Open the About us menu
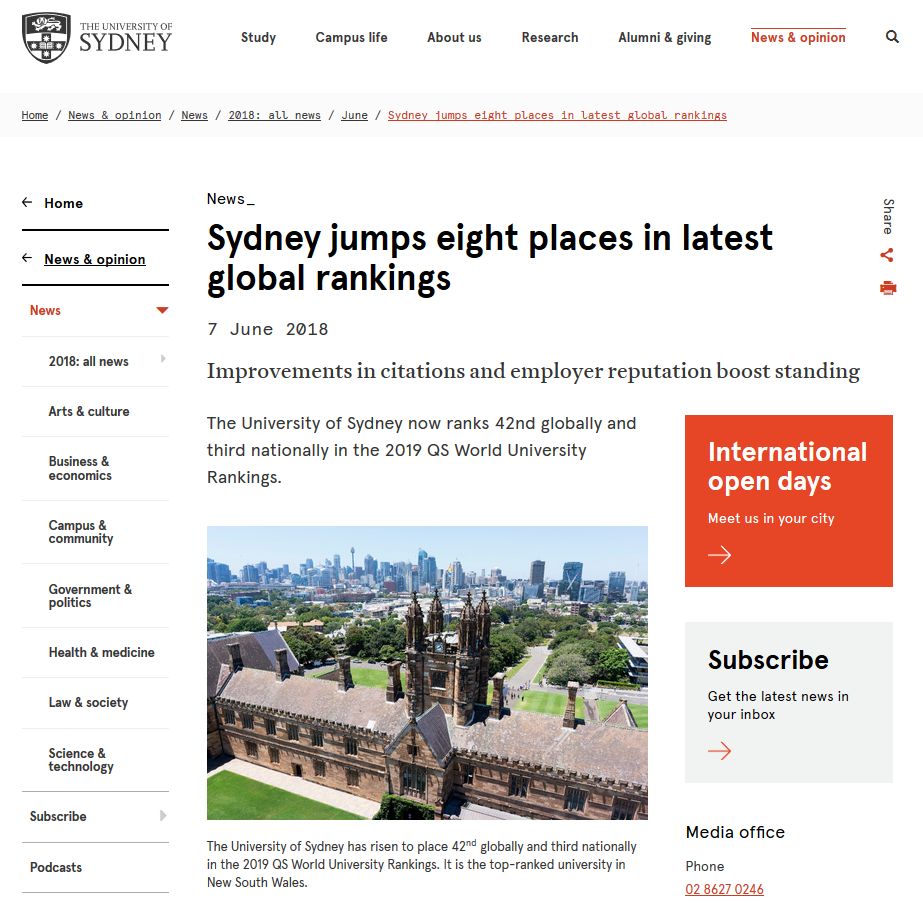The image size is (923, 903). point(454,38)
